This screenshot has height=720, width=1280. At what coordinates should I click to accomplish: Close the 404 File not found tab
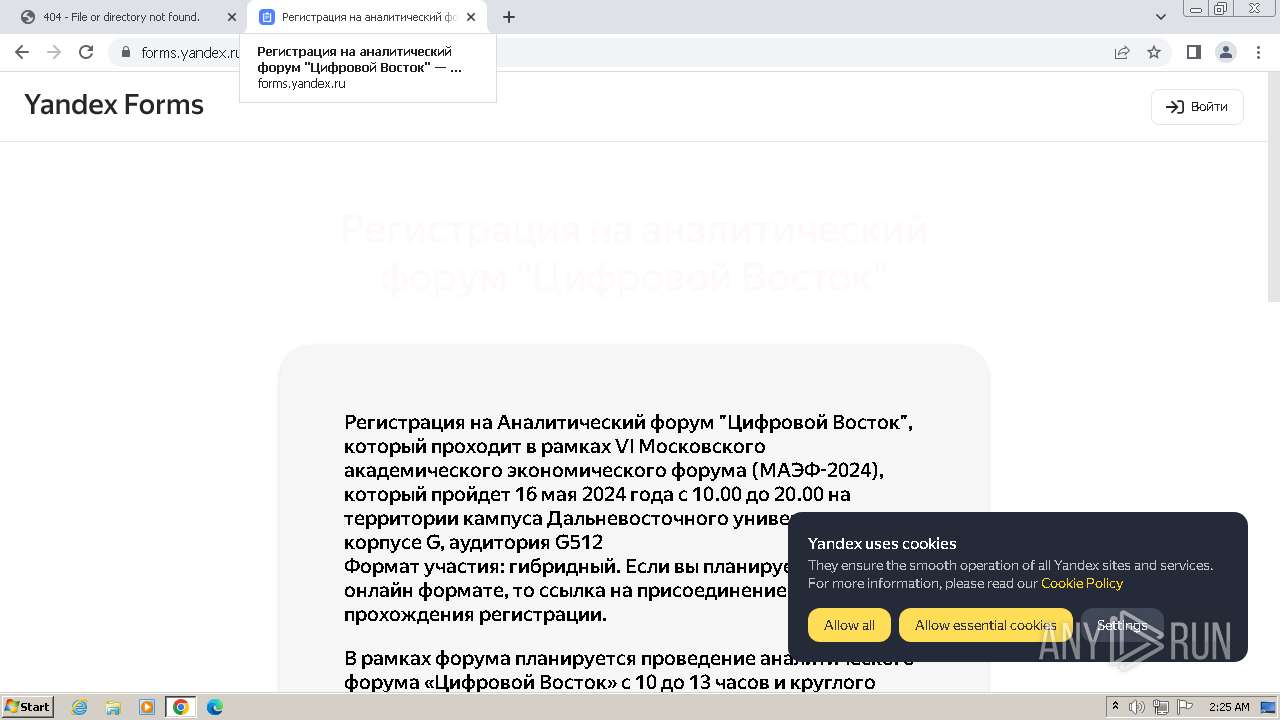[232, 17]
